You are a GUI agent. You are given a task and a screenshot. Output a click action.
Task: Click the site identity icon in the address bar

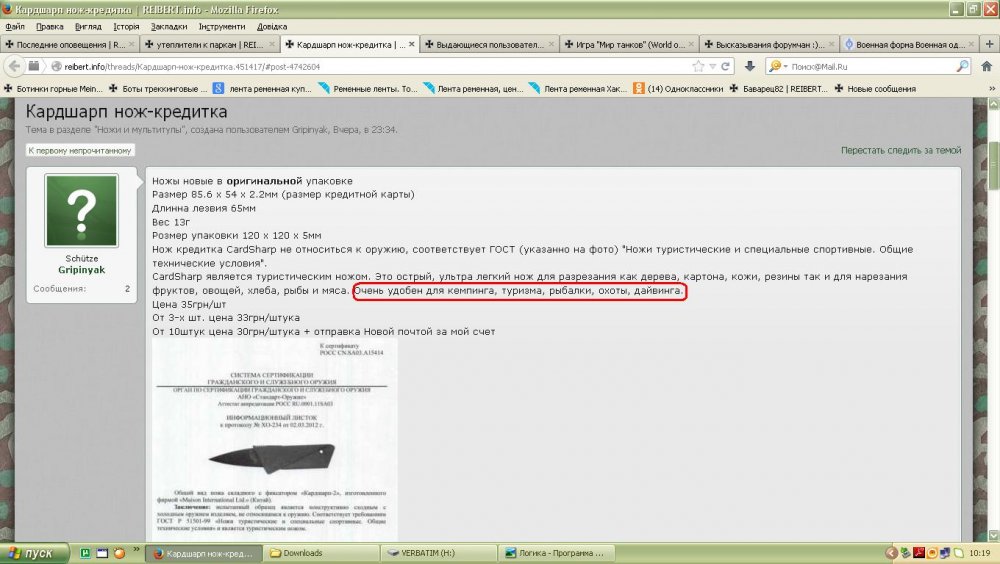[x=56, y=66]
